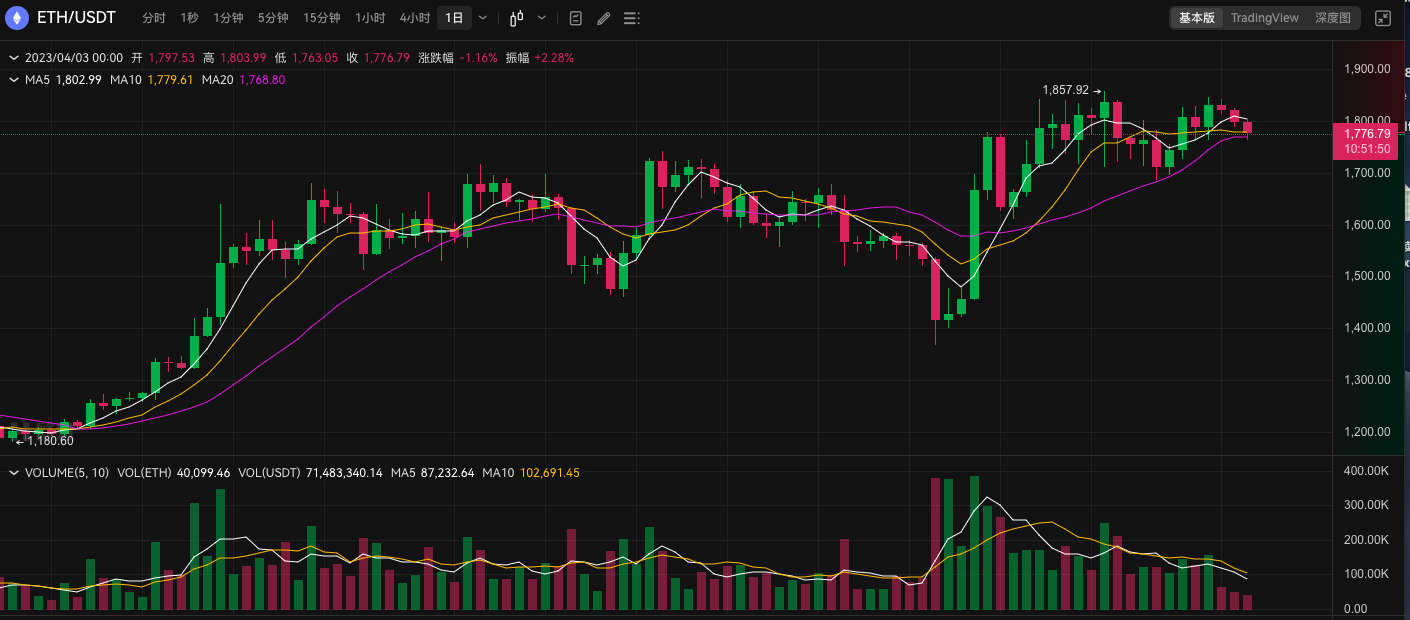The width and height of the screenshot is (1410, 620).
Task: Open the candlestick chart type icon
Action: coord(516,18)
